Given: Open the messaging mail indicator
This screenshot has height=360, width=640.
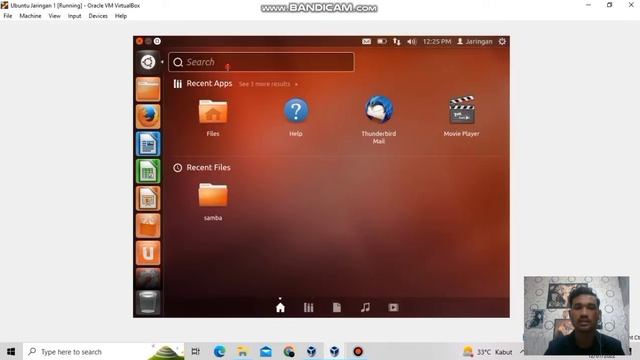Looking at the screenshot, I should [x=367, y=41].
